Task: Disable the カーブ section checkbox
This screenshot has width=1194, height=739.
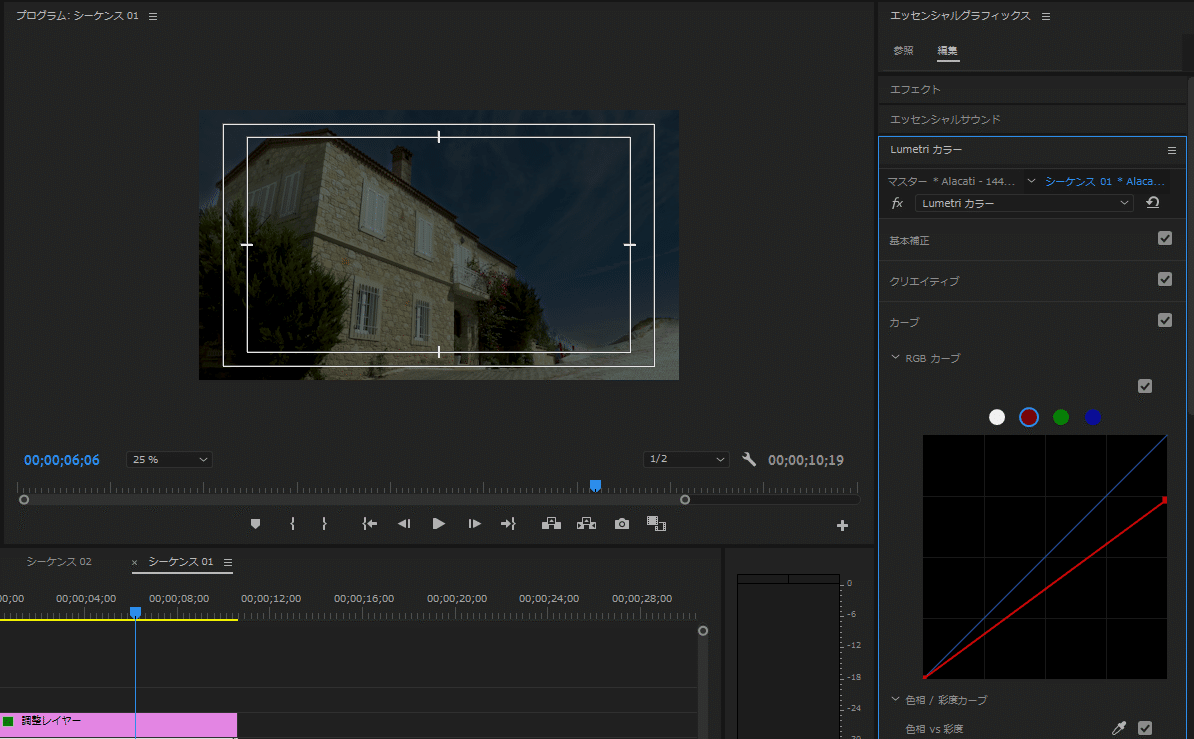Action: pyautogui.click(x=1165, y=320)
